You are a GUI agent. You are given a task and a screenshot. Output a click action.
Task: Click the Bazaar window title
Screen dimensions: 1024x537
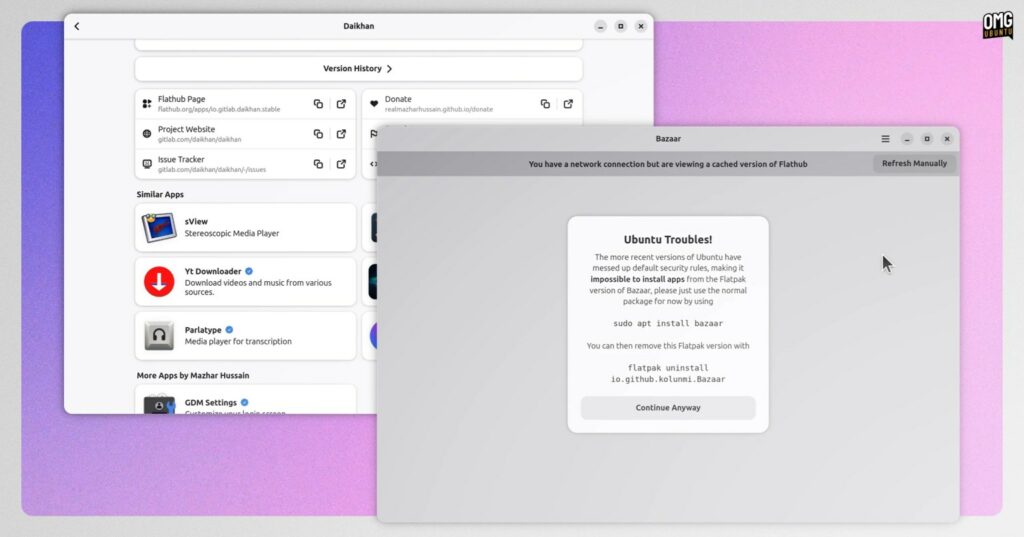pyautogui.click(x=668, y=139)
